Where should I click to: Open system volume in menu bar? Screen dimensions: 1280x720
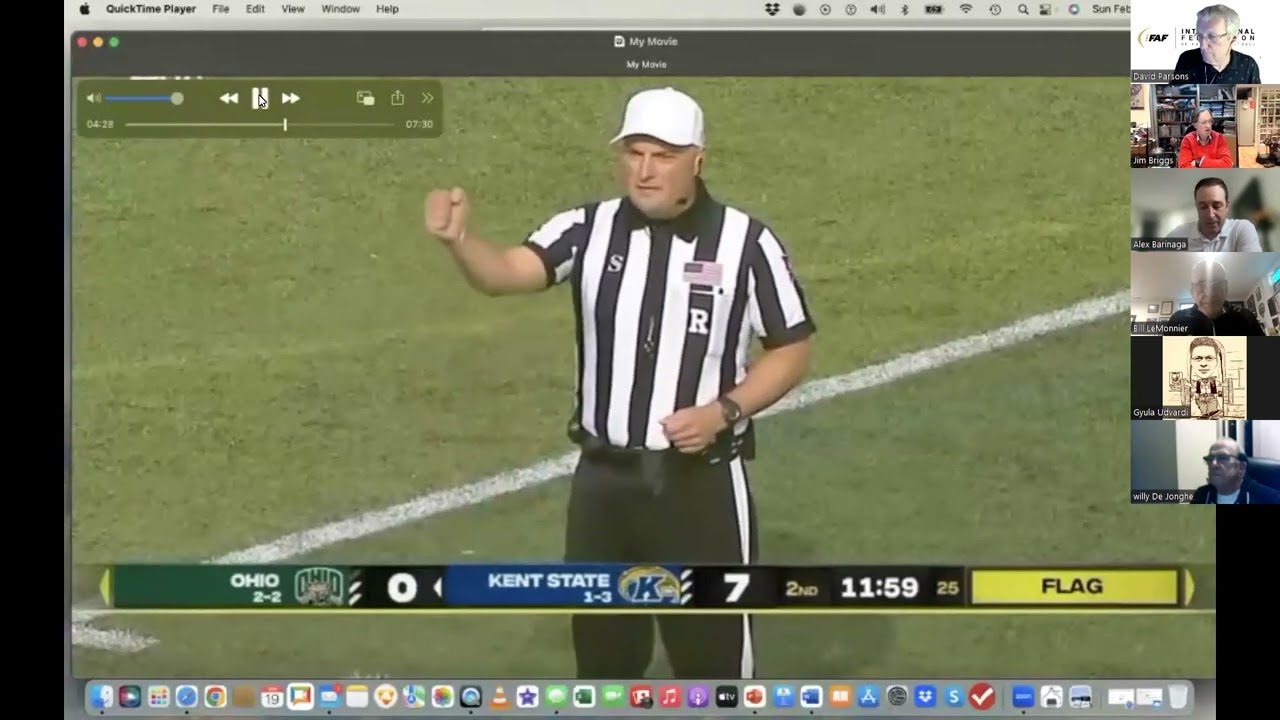[x=877, y=9]
